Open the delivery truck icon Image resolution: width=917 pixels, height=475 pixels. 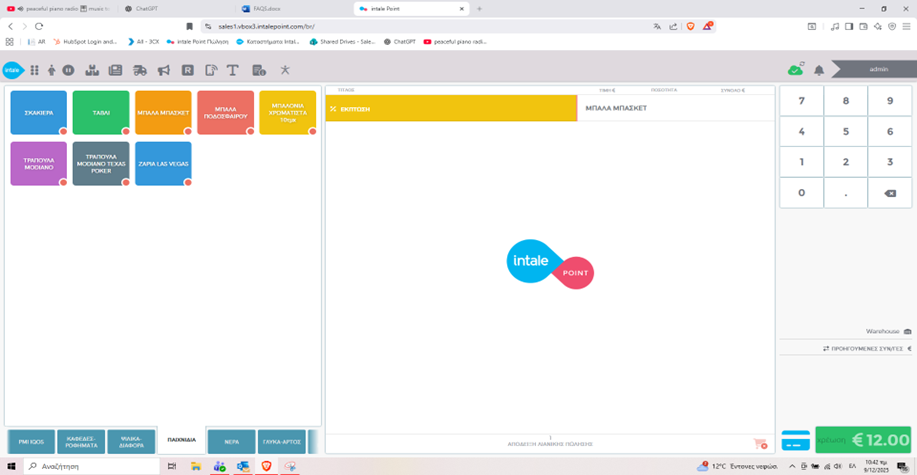140,70
